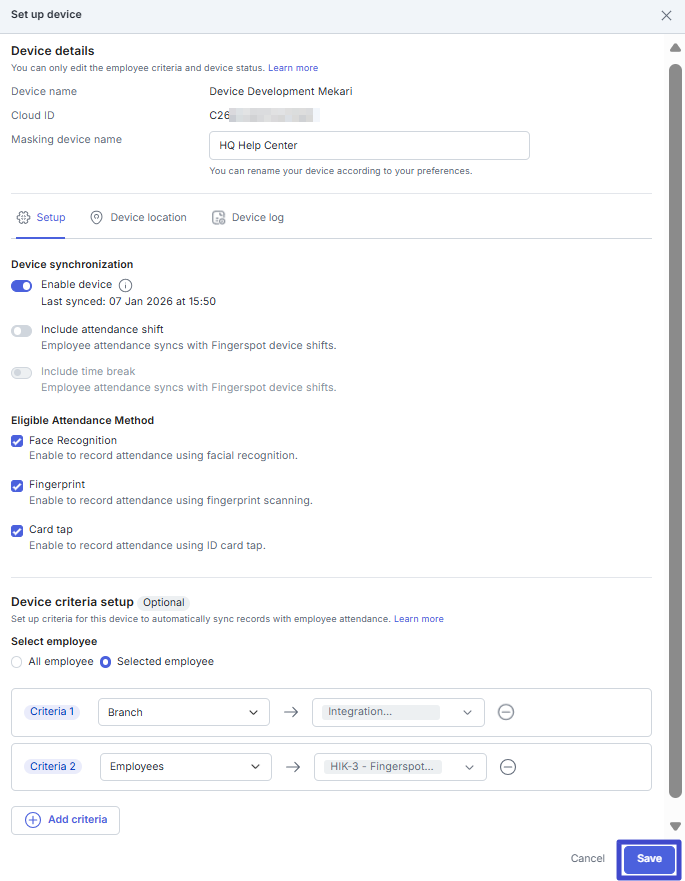Click the info icon beside Enable device
This screenshot has width=685, height=881.
pos(125,285)
